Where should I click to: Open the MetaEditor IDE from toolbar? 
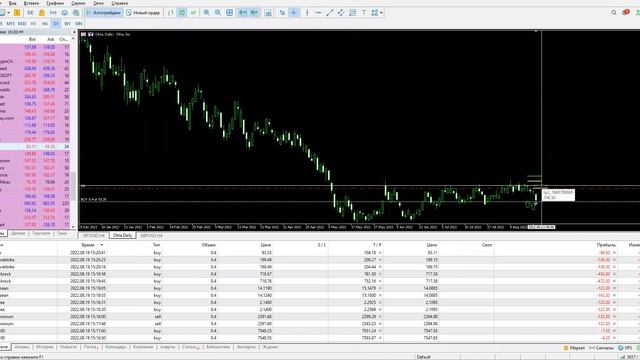click(x=31, y=13)
